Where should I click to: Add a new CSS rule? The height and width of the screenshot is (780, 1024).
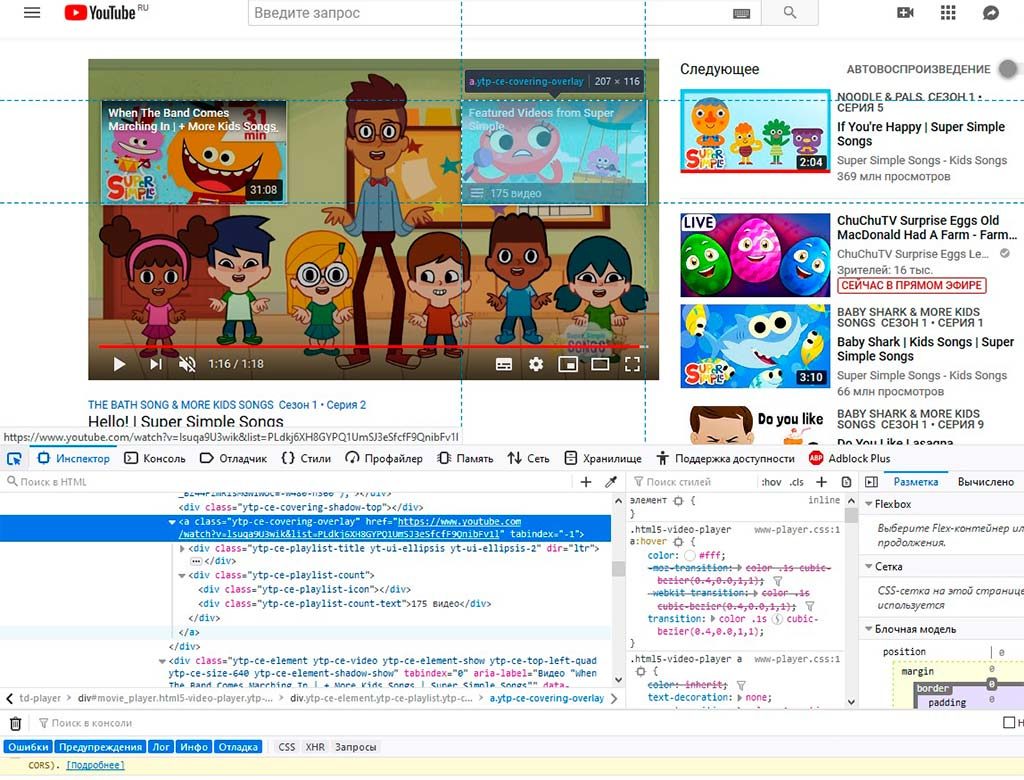(822, 481)
